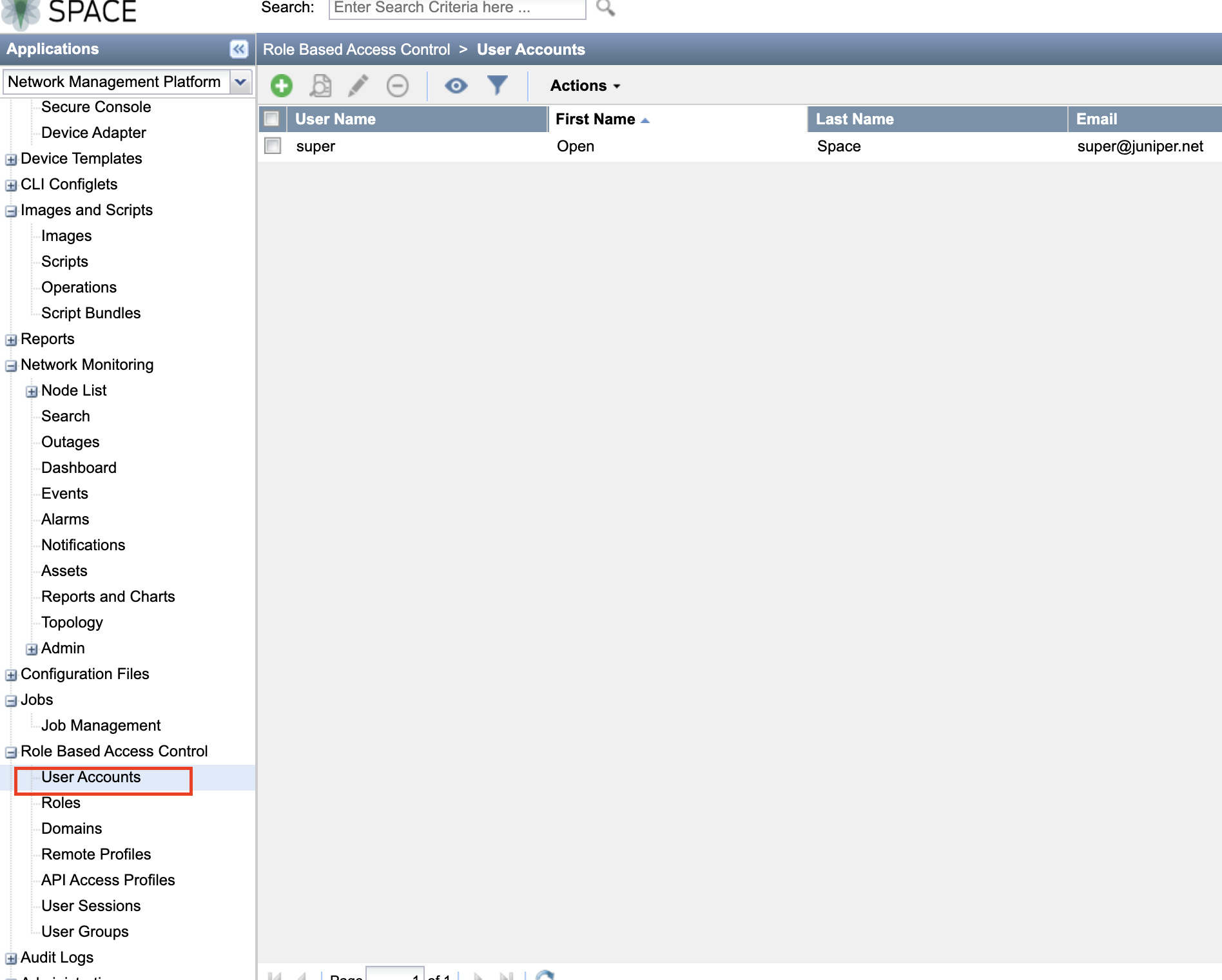1222x980 pixels.
Task: Check the checkbox for user super
Action: click(x=273, y=146)
